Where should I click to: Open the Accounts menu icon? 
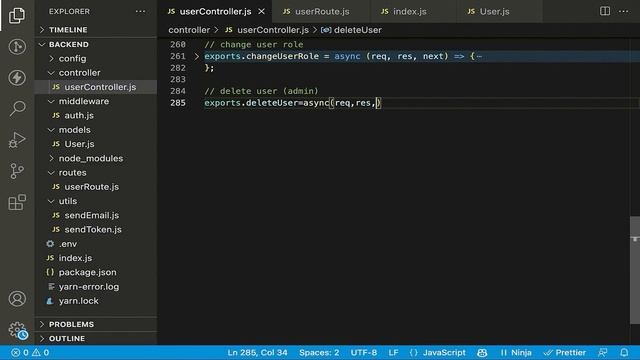coord(17,299)
